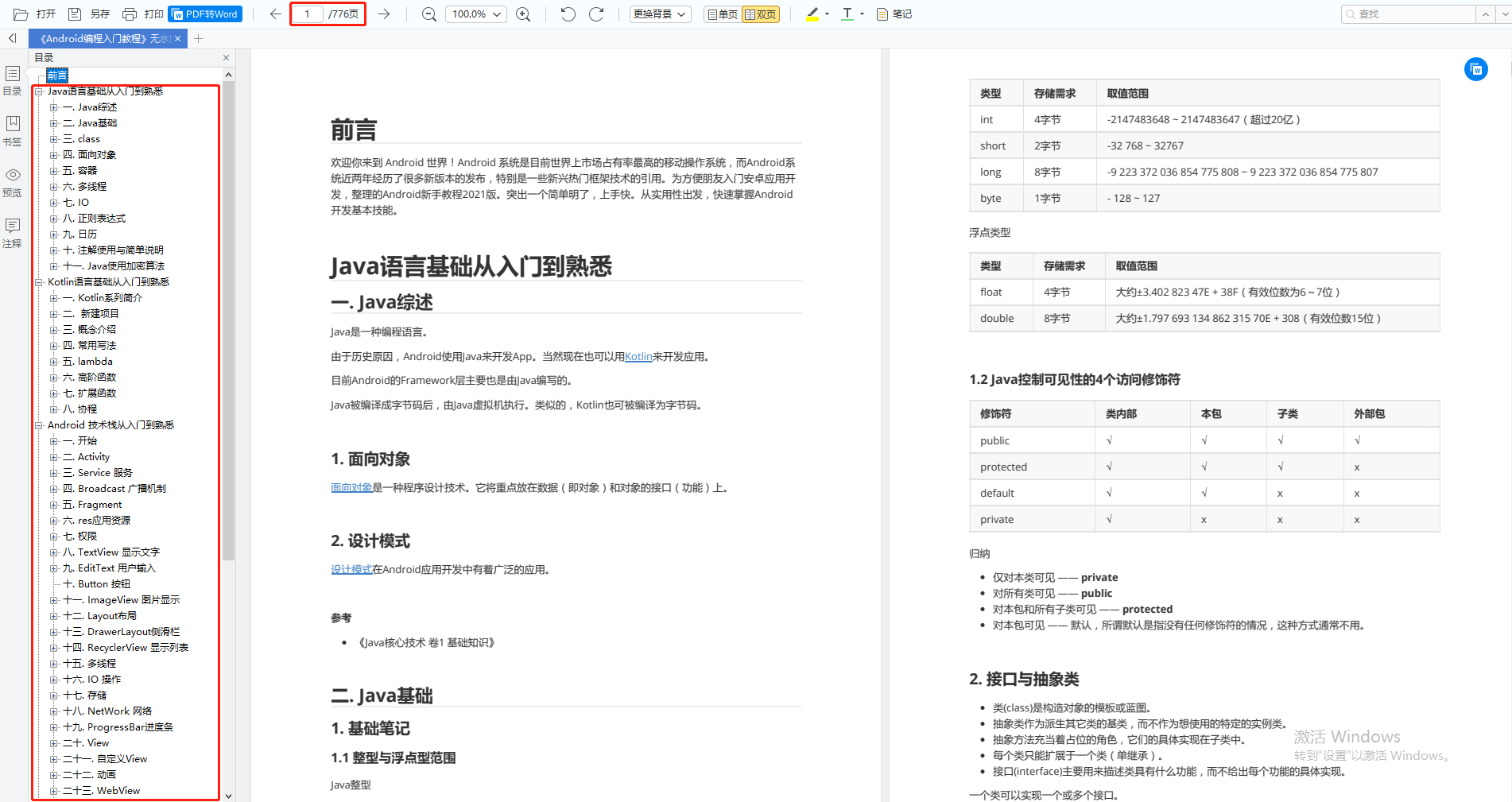Open the 目录 outline sidebar panel
1512x802 pixels.
point(13,80)
